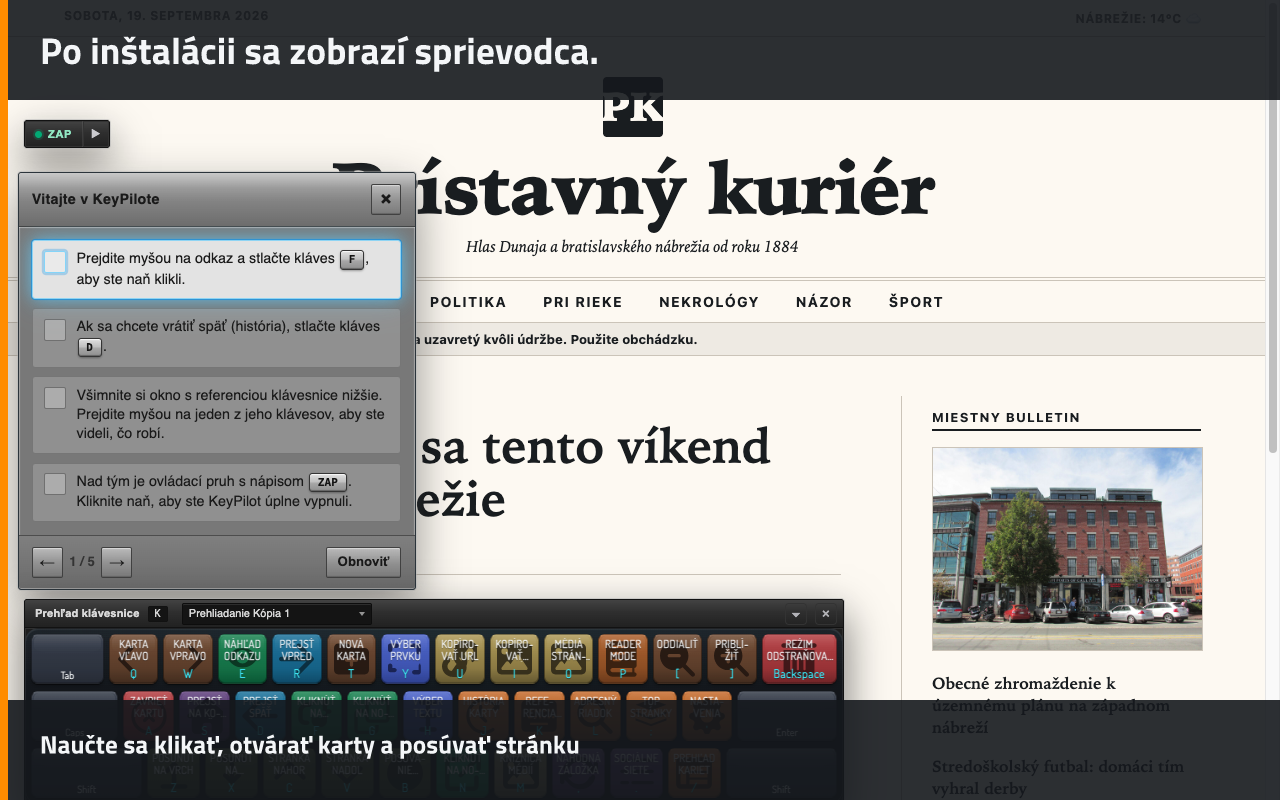This screenshot has height=800, width=1280.
Task: Select the Výber prvku key
Action: coord(405,658)
